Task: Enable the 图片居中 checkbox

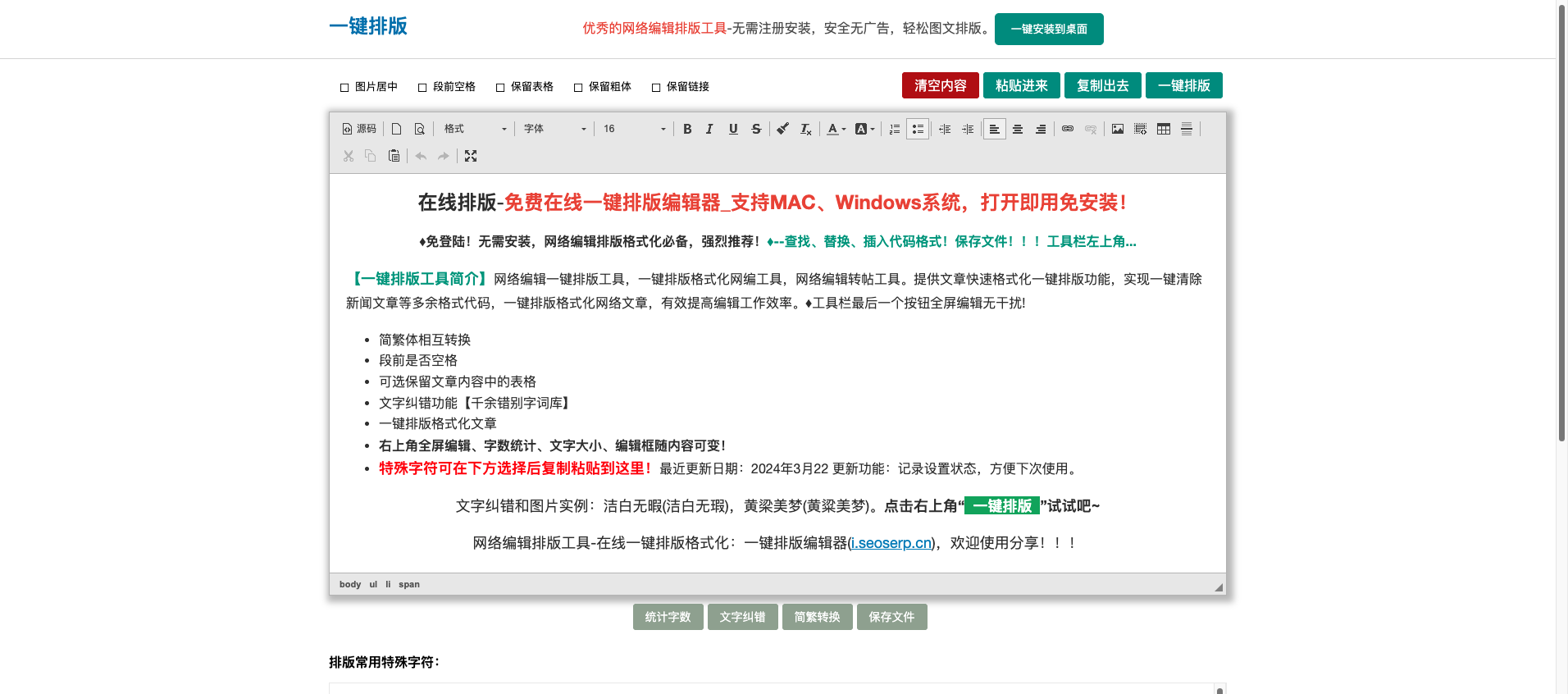Action: pyautogui.click(x=344, y=87)
